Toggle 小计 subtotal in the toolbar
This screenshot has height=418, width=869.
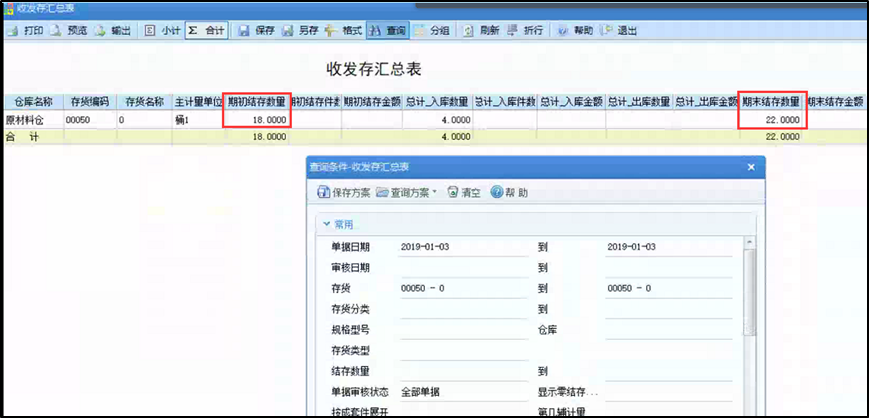point(163,31)
